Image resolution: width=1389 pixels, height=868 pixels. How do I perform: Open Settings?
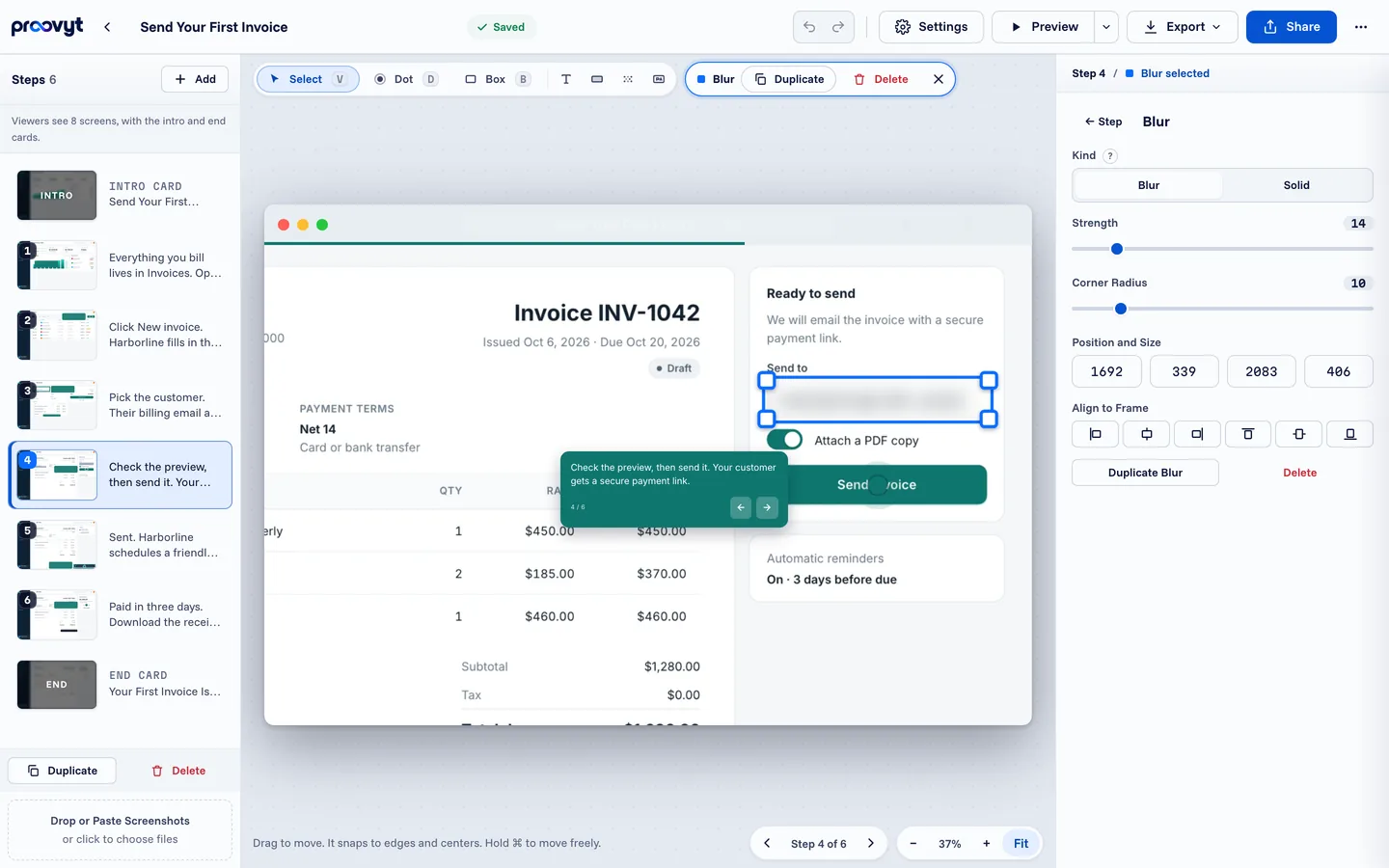coord(931,27)
